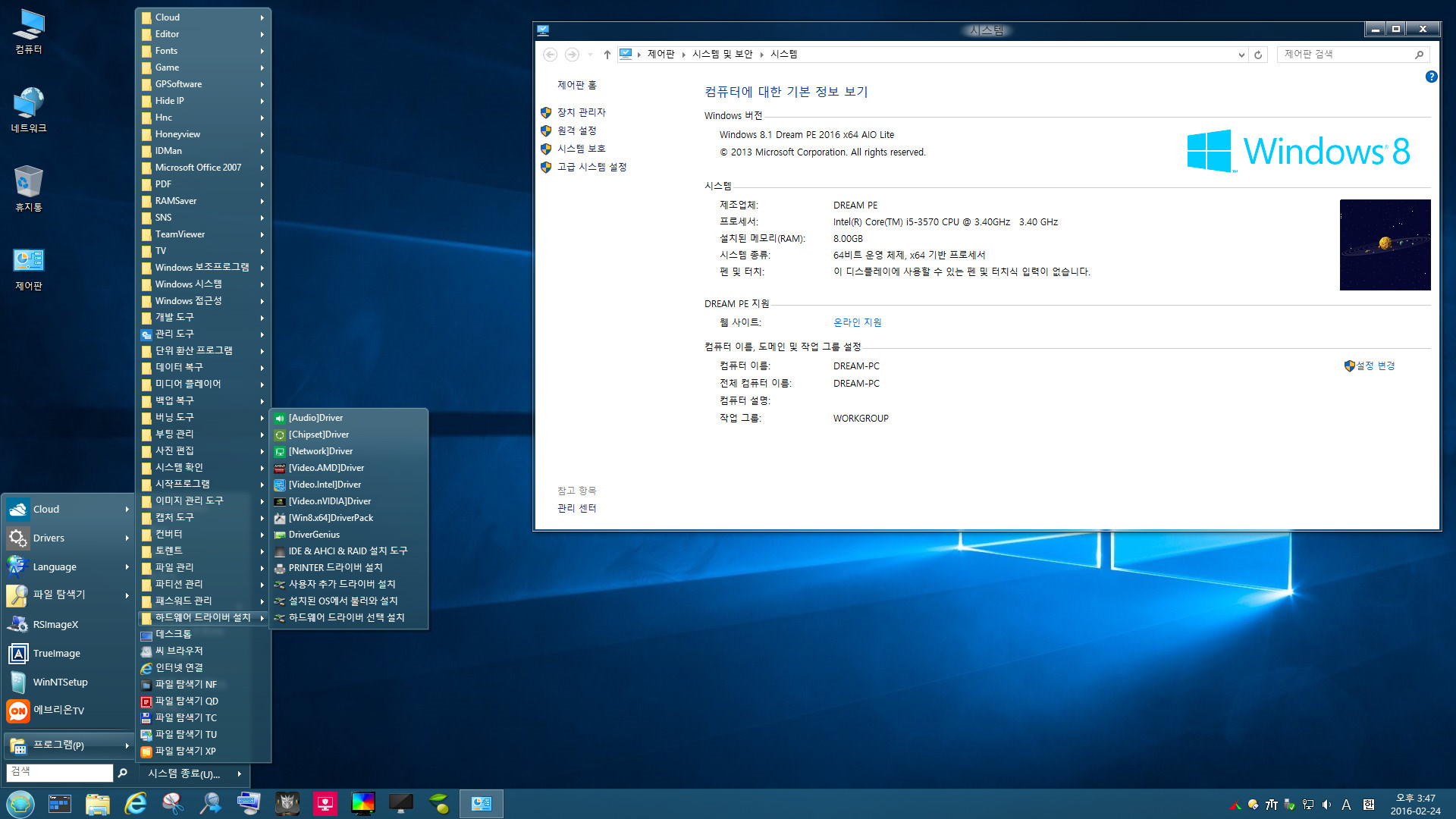
Task: Open the 컴퓨터 desktop icon
Action: coord(29,32)
